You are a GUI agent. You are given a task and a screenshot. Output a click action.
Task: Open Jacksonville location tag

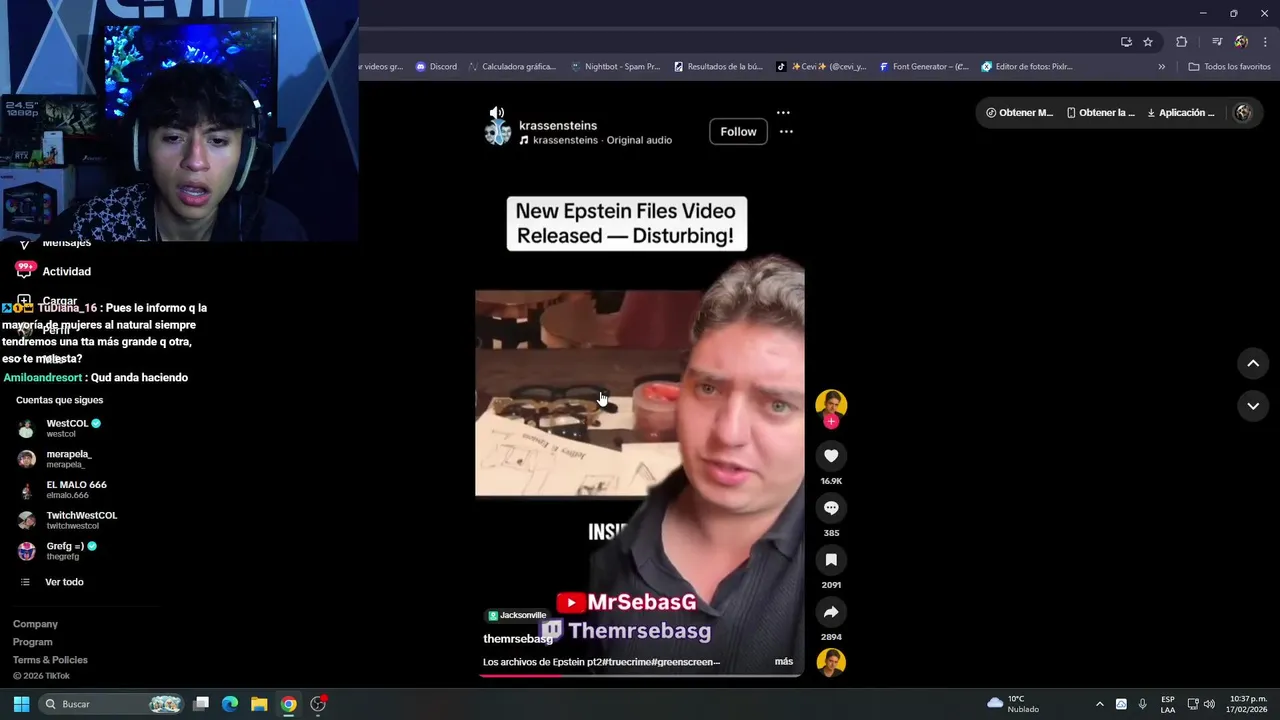(517, 616)
